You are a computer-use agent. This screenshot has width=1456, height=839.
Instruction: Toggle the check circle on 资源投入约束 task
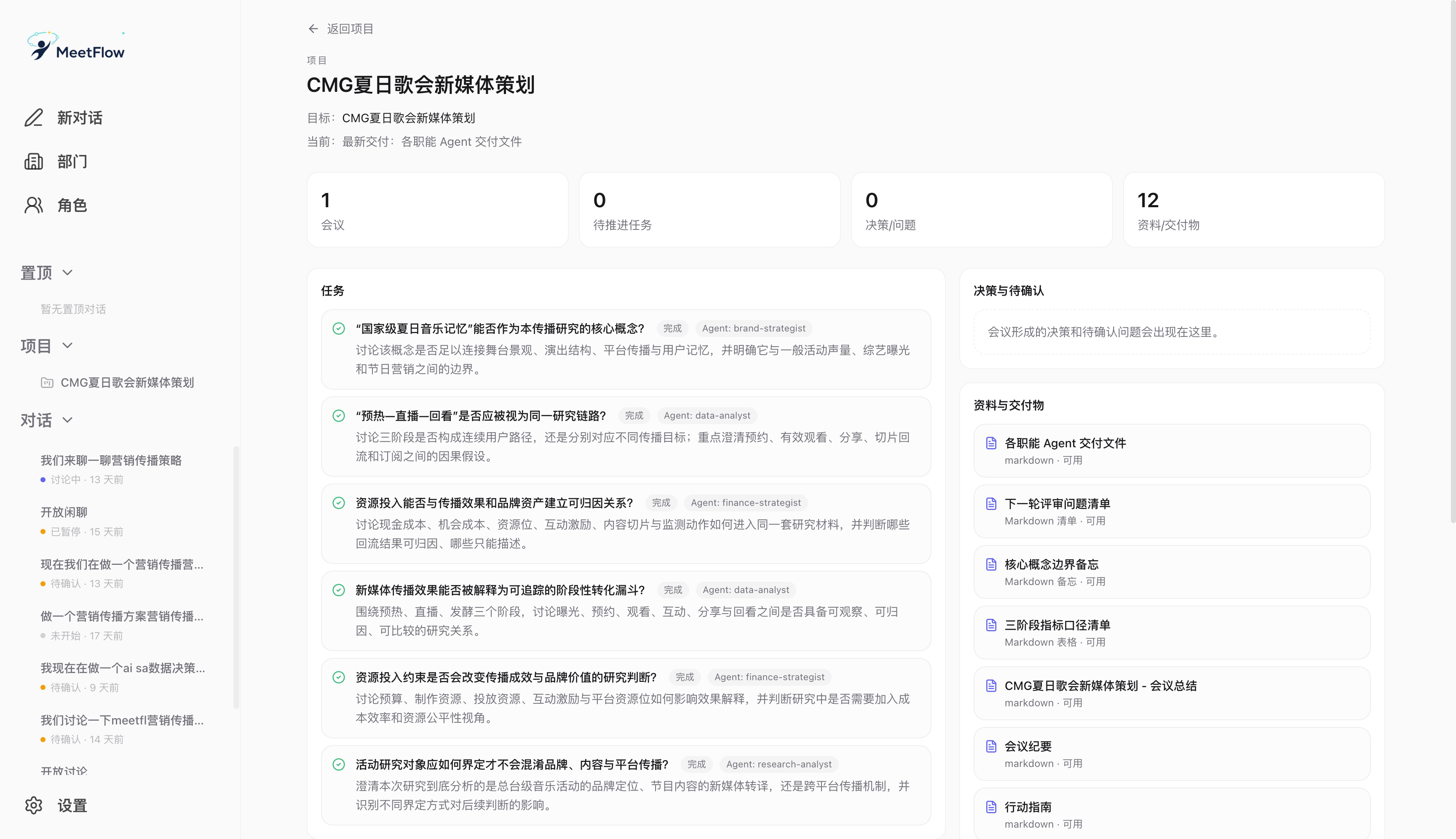tap(339, 677)
